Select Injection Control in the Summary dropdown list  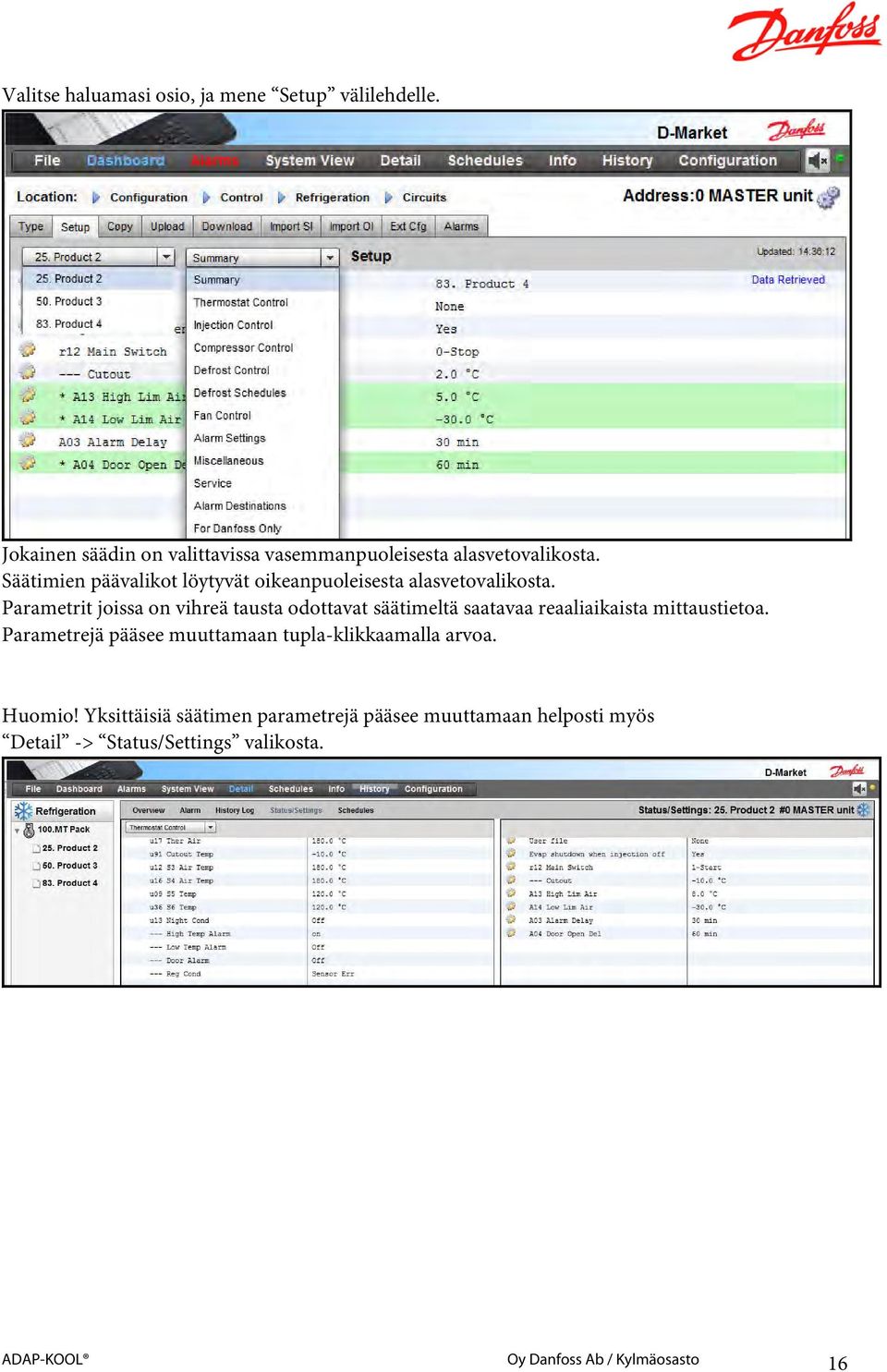(234, 325)
